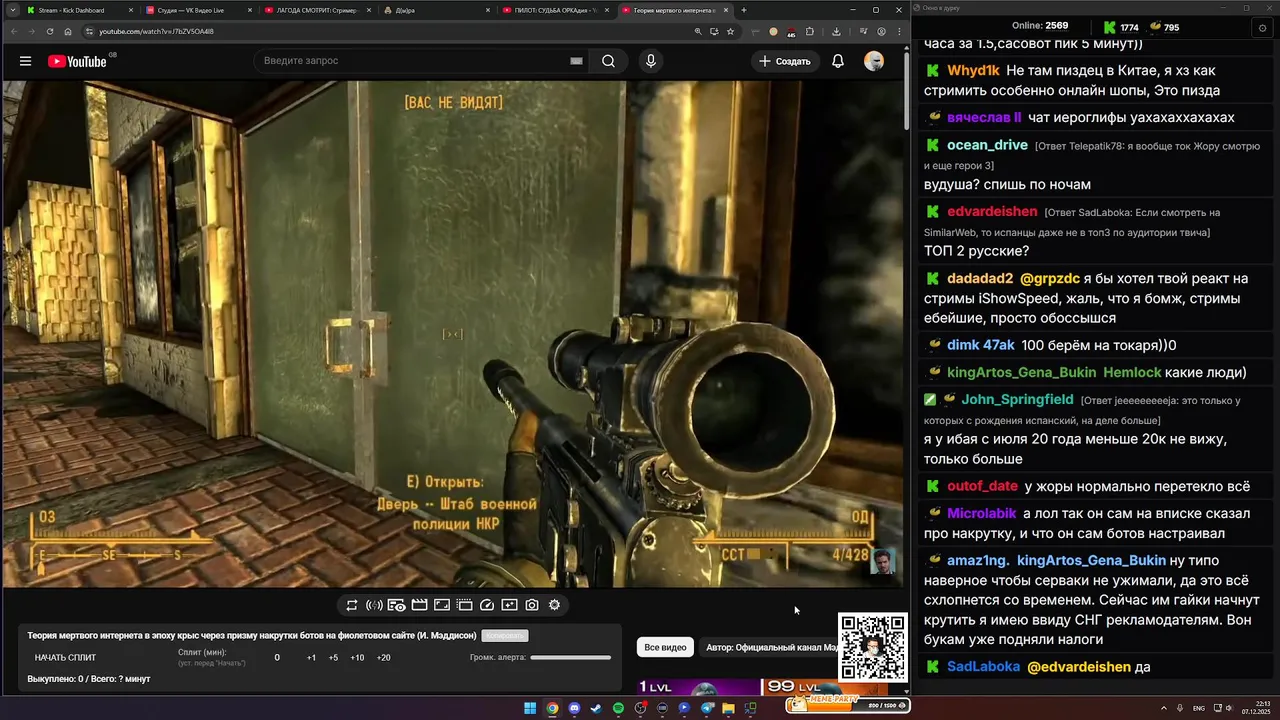This screenshot has width=1280, height=720.
Task: Open a new Chrome tab
Action: (x=743, y=10)
